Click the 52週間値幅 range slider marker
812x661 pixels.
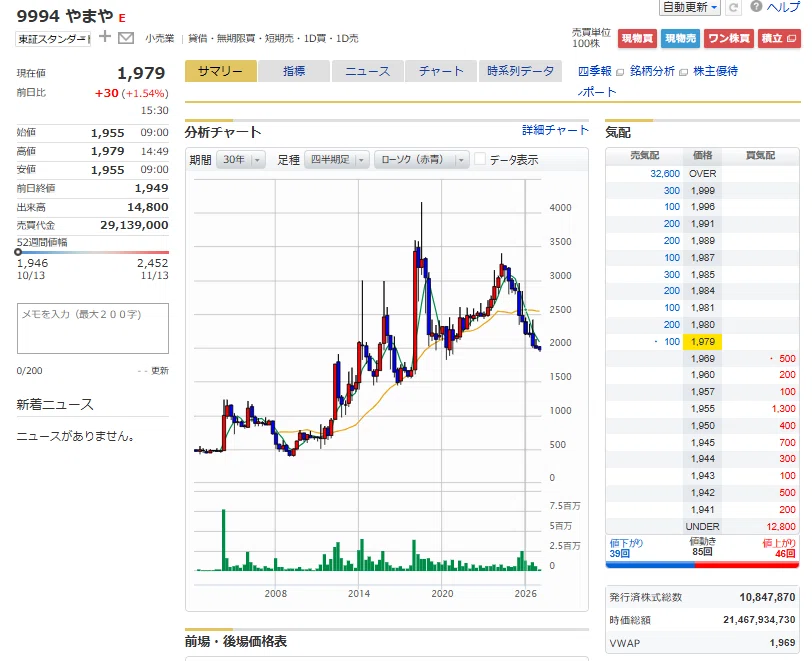[x=18, y=252]
